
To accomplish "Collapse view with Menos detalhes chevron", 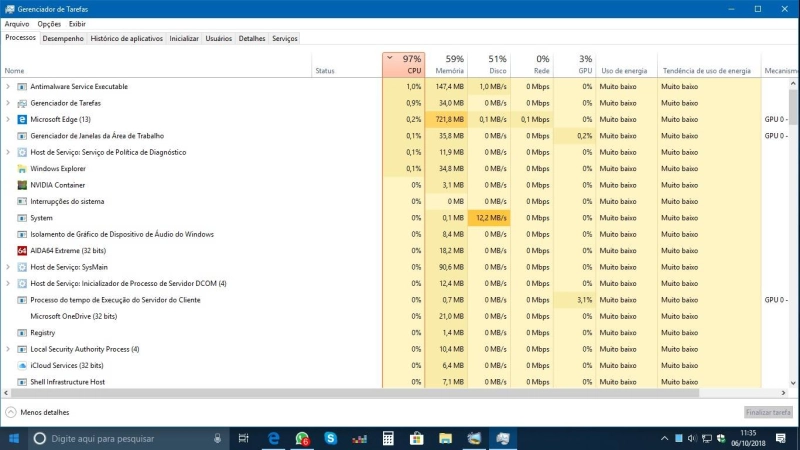I will coord(11,412).
